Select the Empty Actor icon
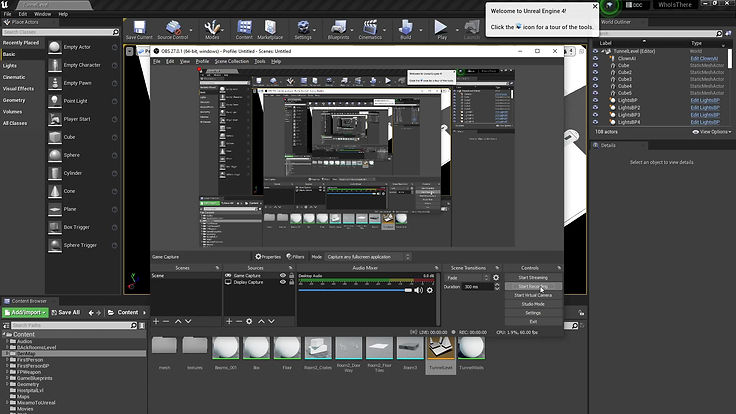Image resolution: width=736 pixels, height=414 pixels. click(55, 47)
